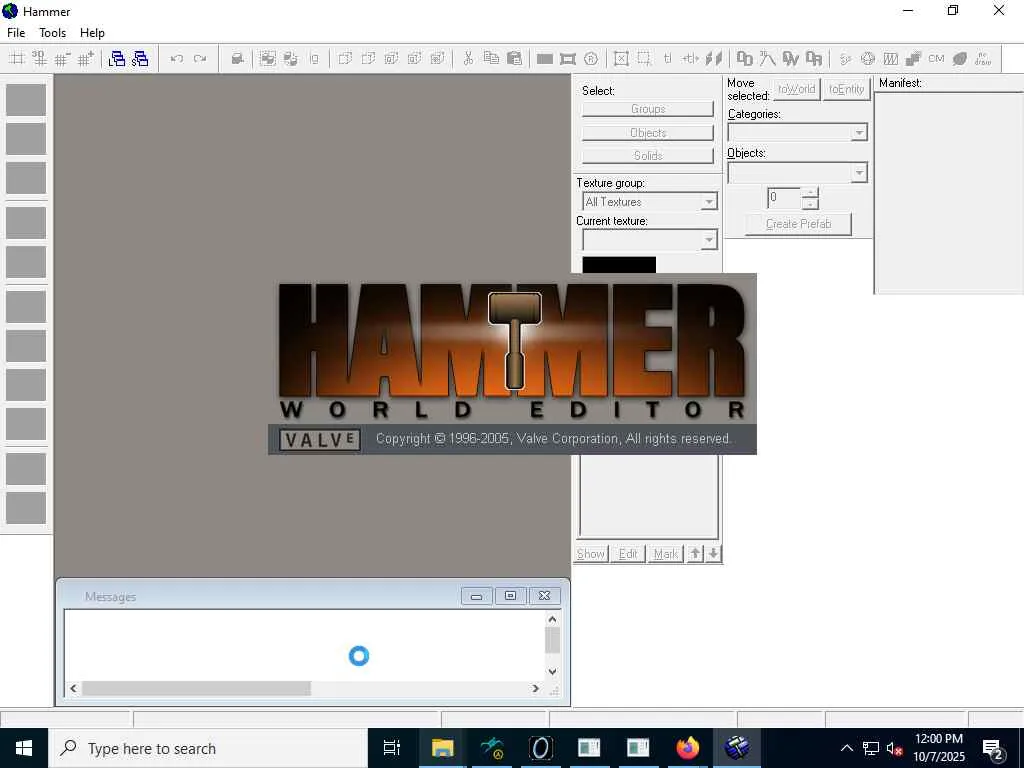Click the prefab count number field
The height and width of the screenshot is (768, 1024).
click(784, 198)
